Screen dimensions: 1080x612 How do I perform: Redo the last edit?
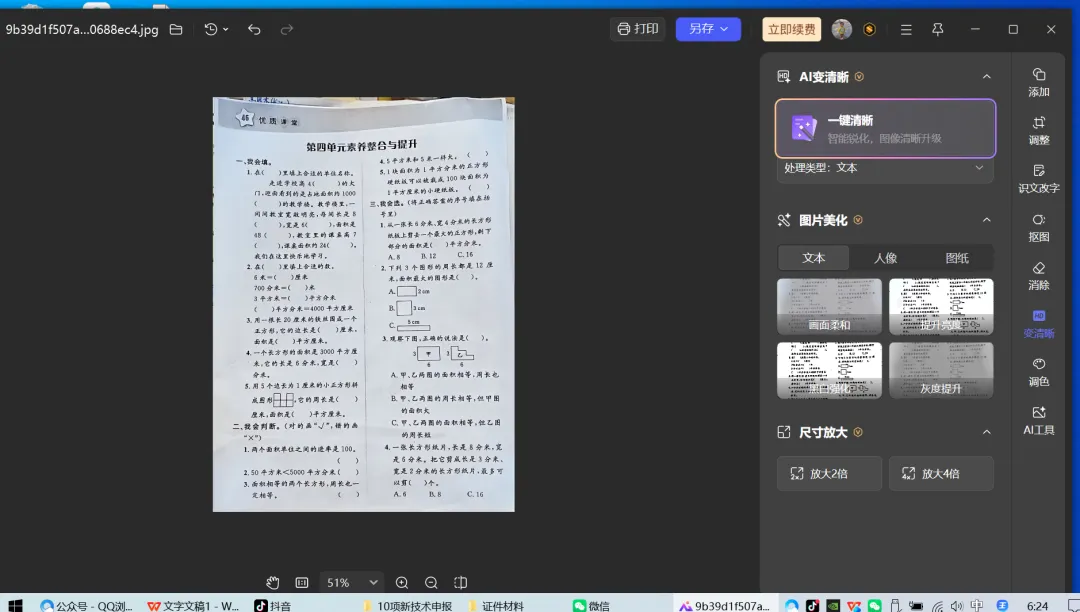pyautogui.click(x=287, y=30)
